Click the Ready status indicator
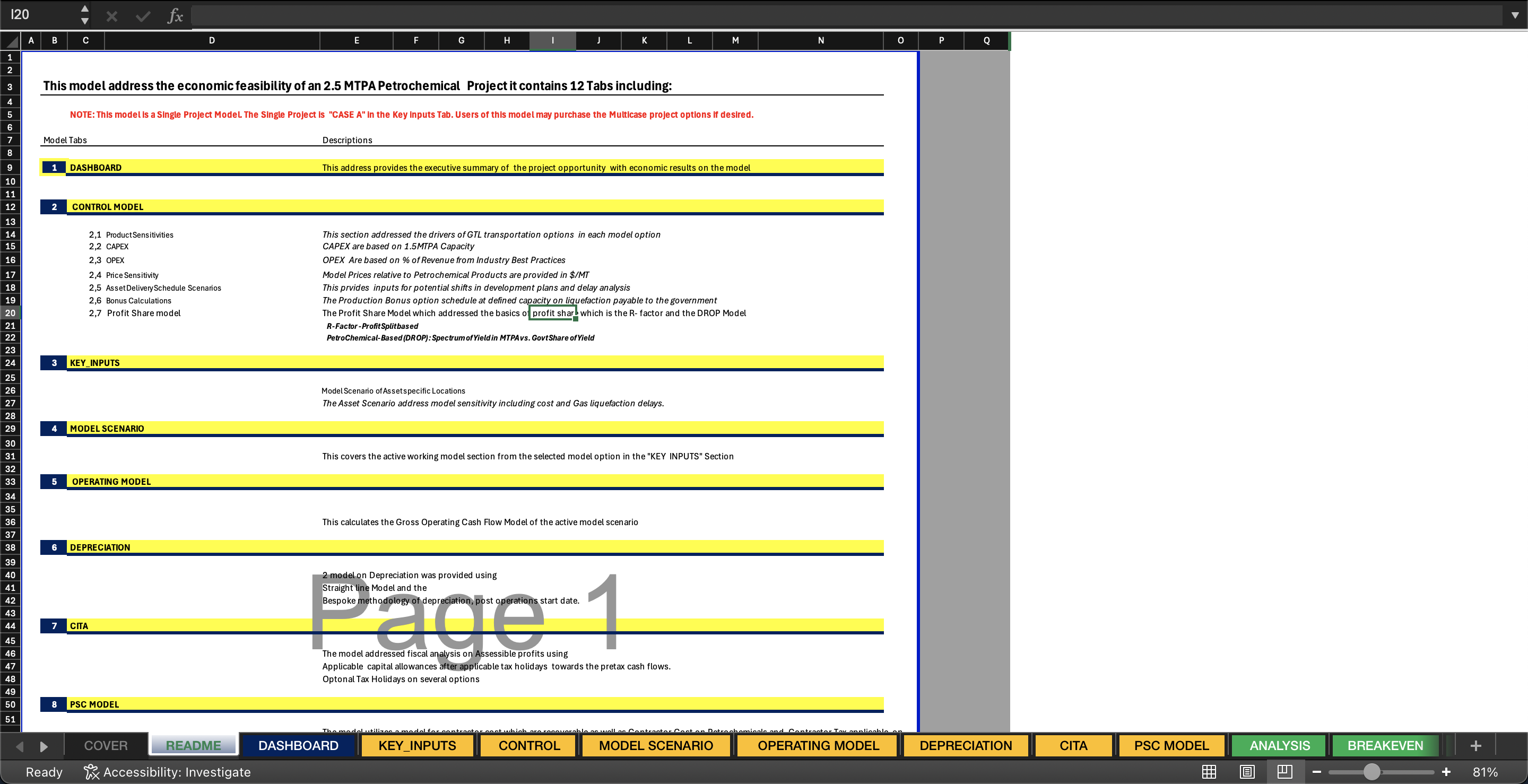The image size is (1528, 784). [44, 772]
